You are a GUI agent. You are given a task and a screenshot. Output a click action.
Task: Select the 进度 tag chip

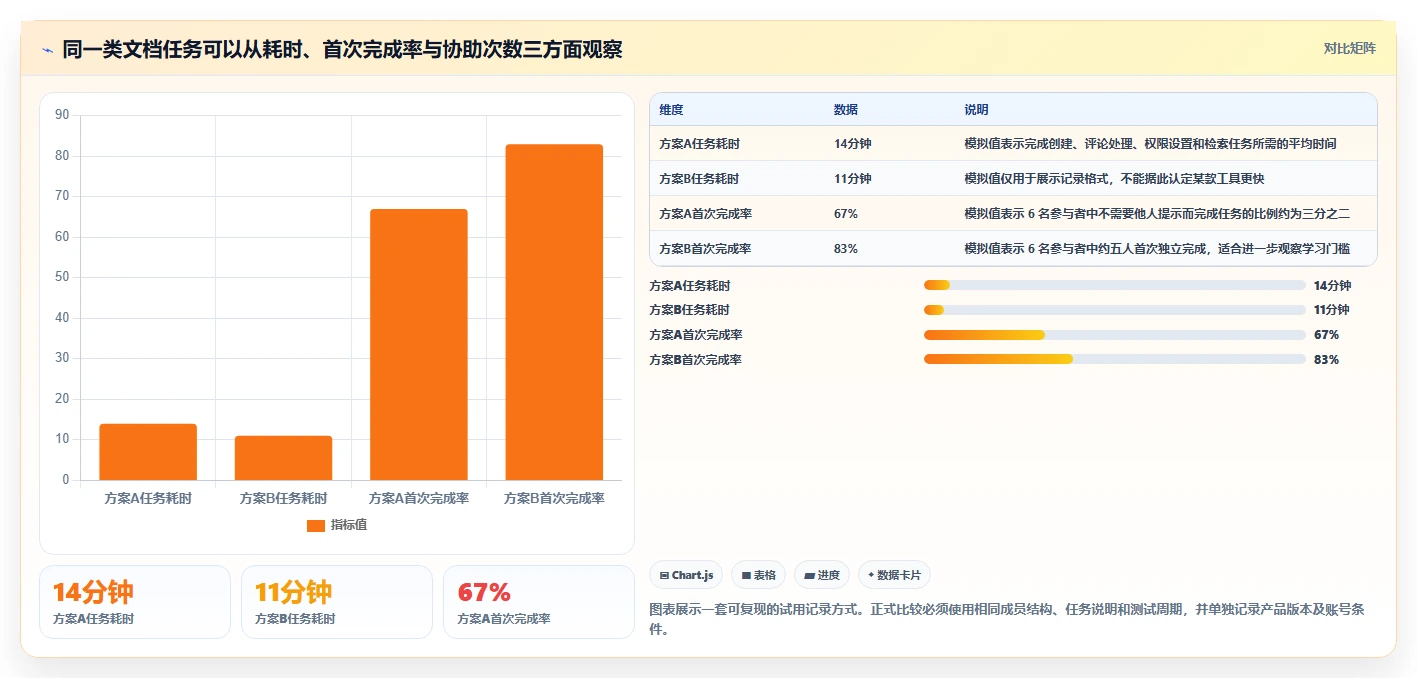coord(822,575)
